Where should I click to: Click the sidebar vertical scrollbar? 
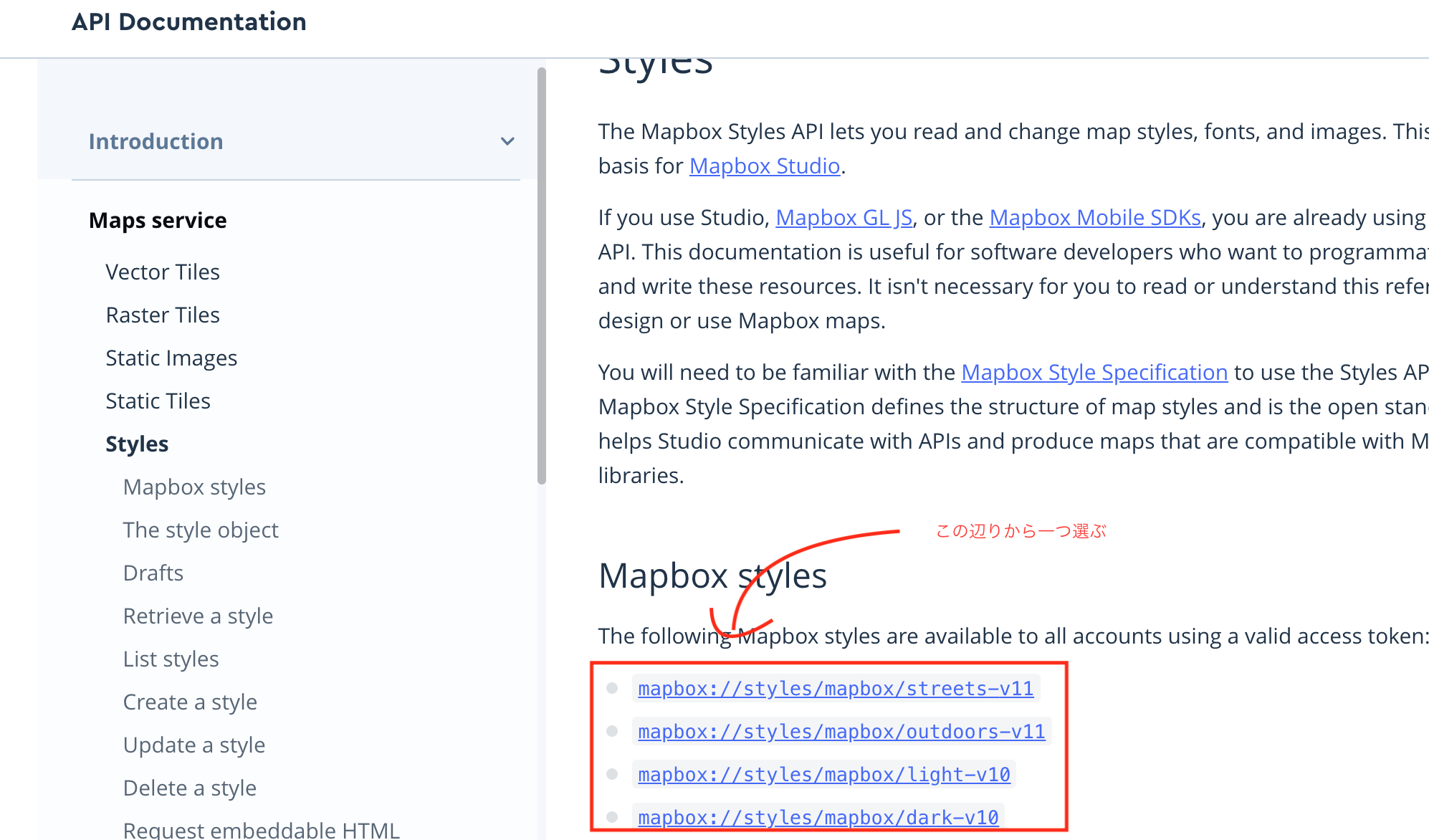click(542, 276)
